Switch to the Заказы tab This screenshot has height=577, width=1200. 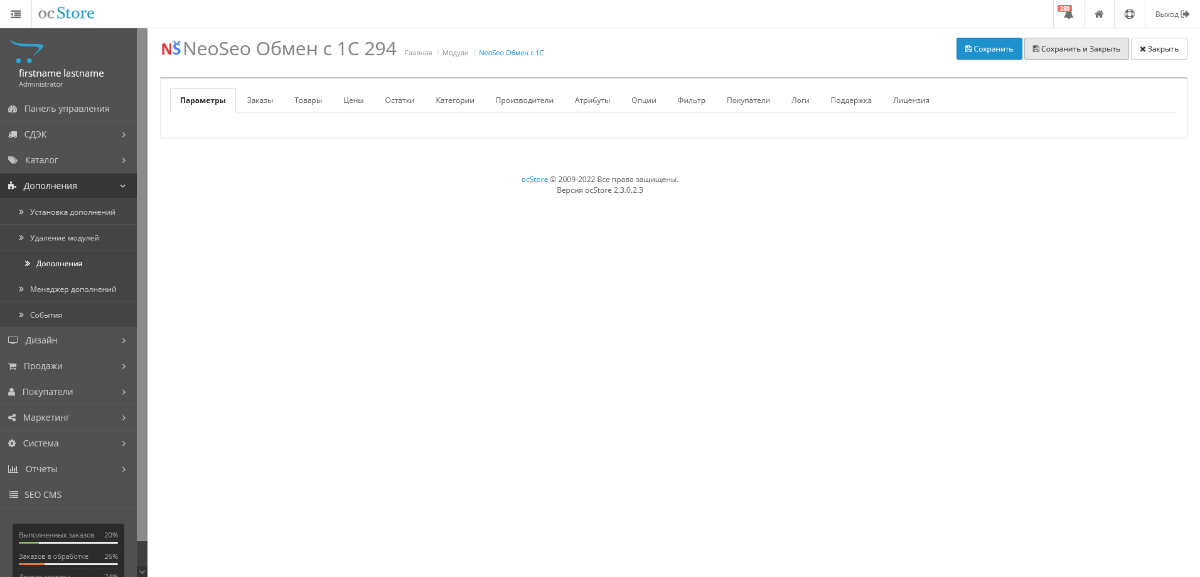[260, 100]
